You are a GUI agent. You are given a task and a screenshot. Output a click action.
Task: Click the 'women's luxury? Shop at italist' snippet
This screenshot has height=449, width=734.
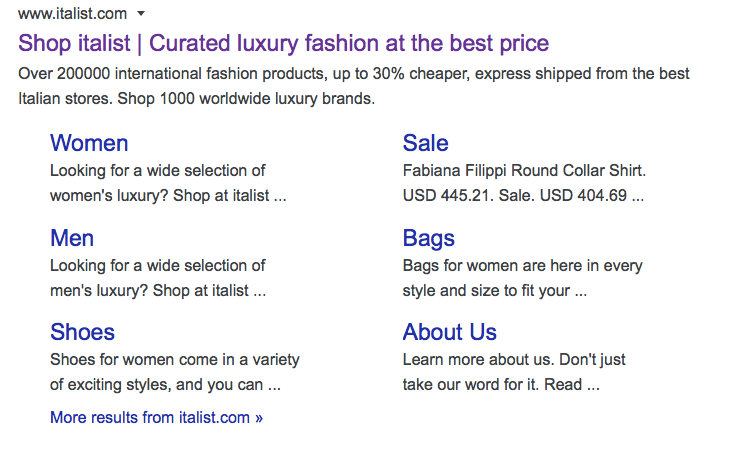point(168,196)
